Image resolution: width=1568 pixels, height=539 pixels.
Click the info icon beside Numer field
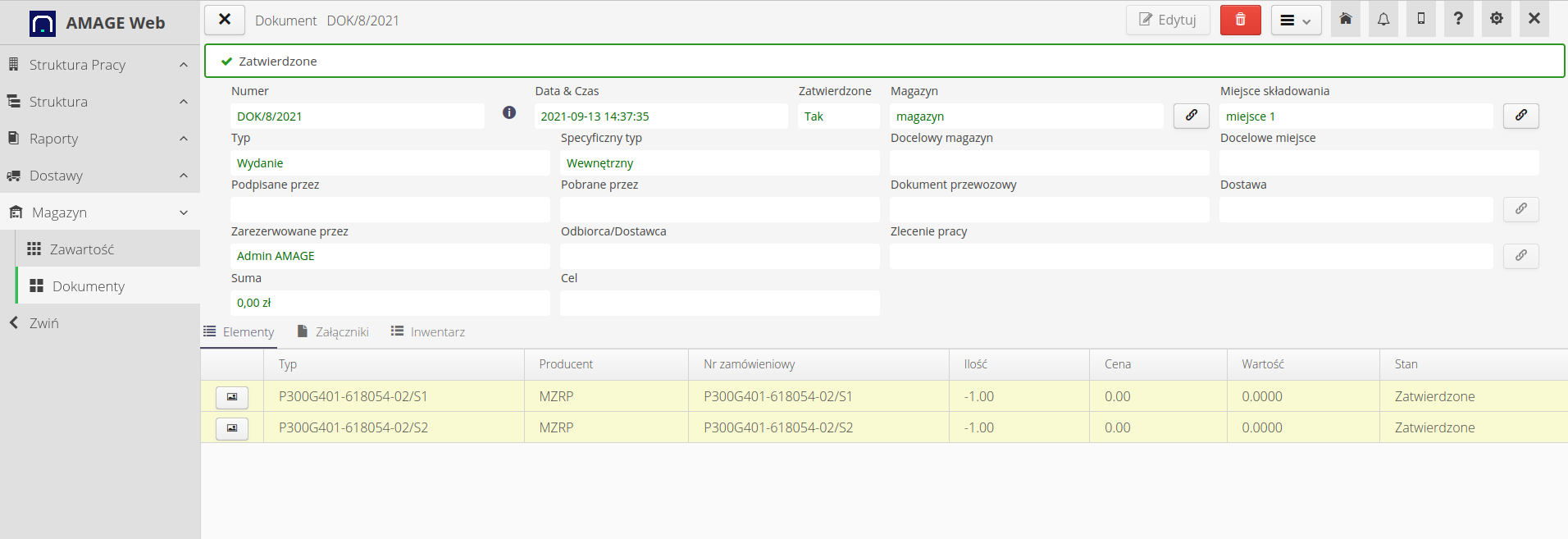tap(509, 112)
